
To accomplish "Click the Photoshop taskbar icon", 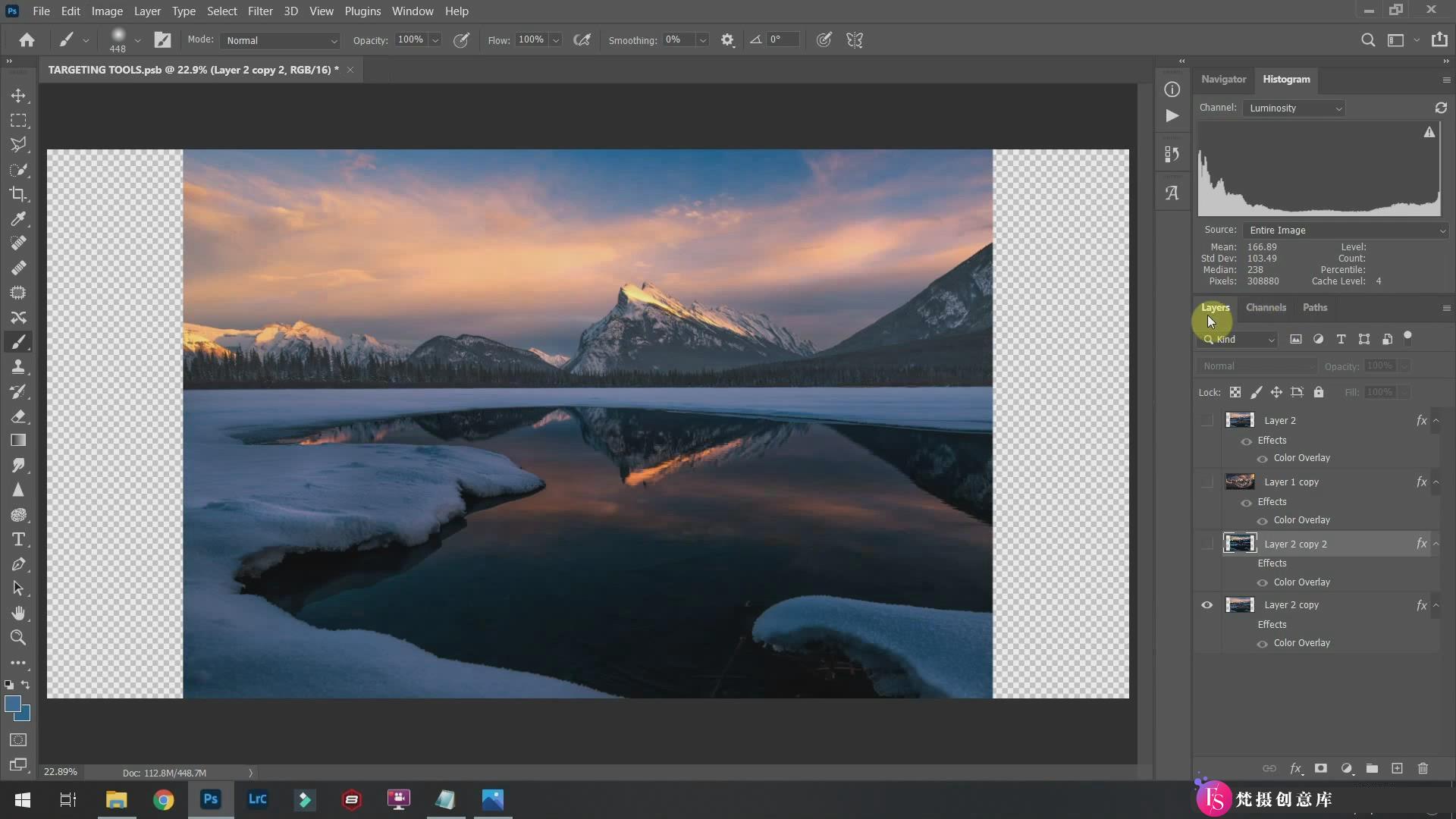I will tap(210, 798).
